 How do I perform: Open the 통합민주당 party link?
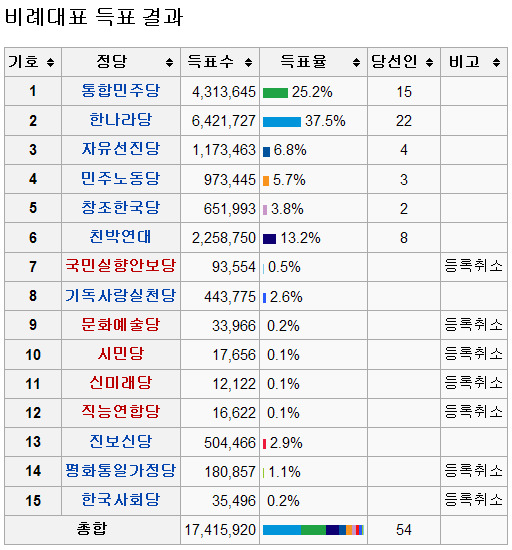pos(121,90)
